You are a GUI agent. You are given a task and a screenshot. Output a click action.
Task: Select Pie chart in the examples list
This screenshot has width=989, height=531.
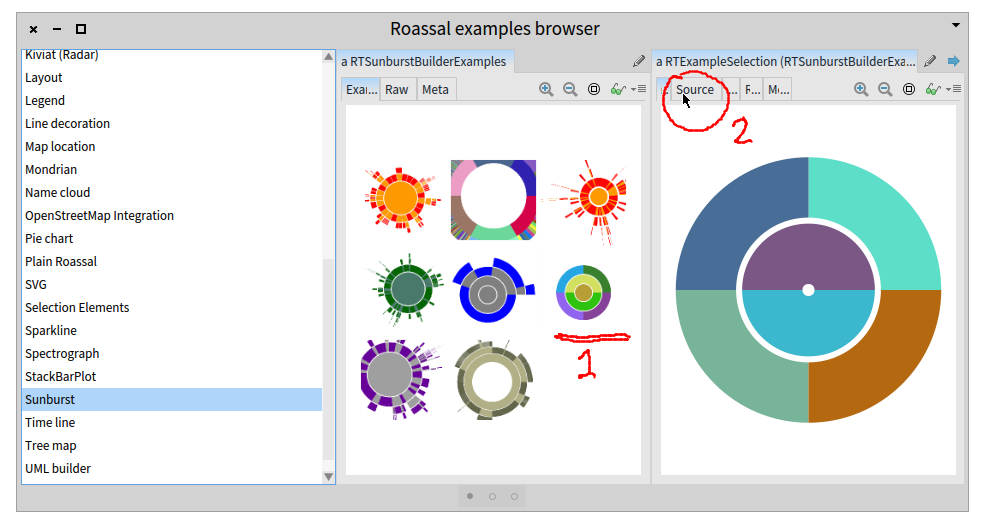(49, 239)
